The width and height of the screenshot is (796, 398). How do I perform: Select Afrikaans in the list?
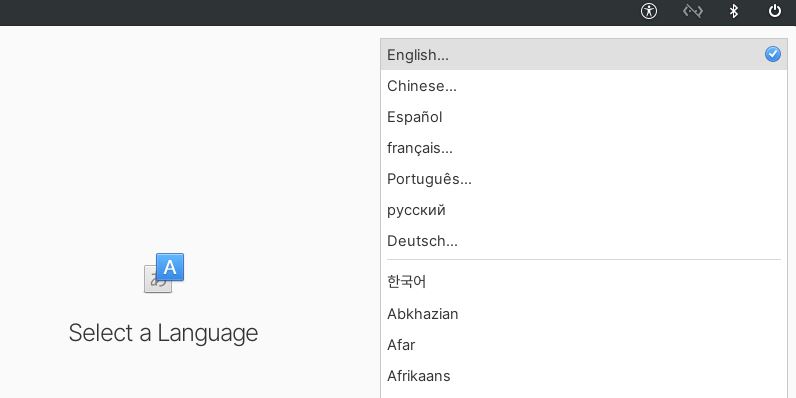[584, 376]
